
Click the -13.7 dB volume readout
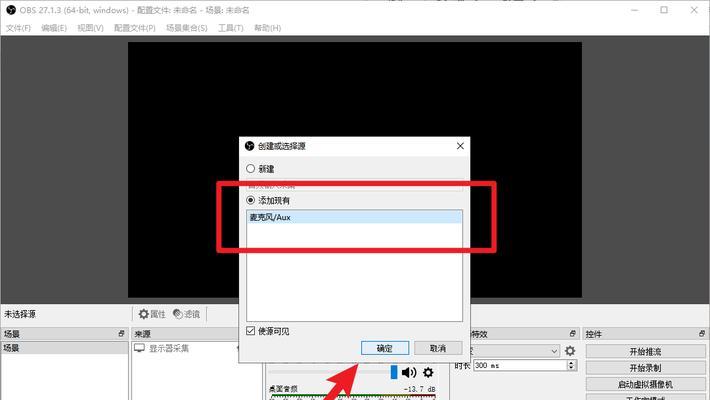pos(419,389)
